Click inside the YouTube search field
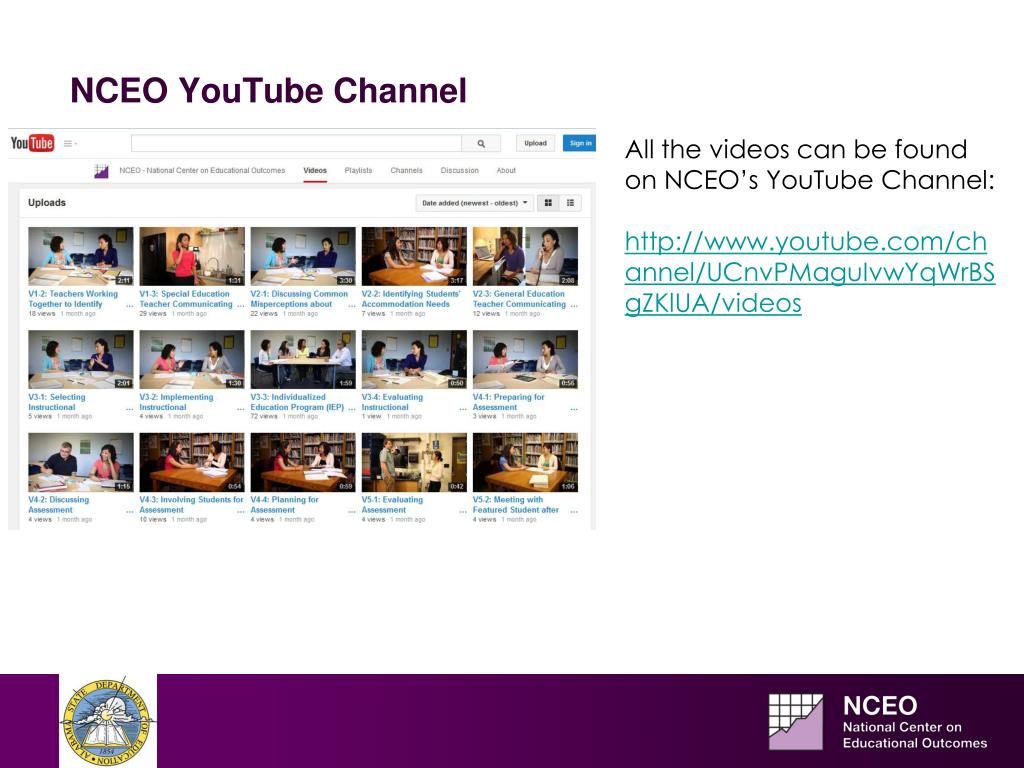 tap(296, 143)
